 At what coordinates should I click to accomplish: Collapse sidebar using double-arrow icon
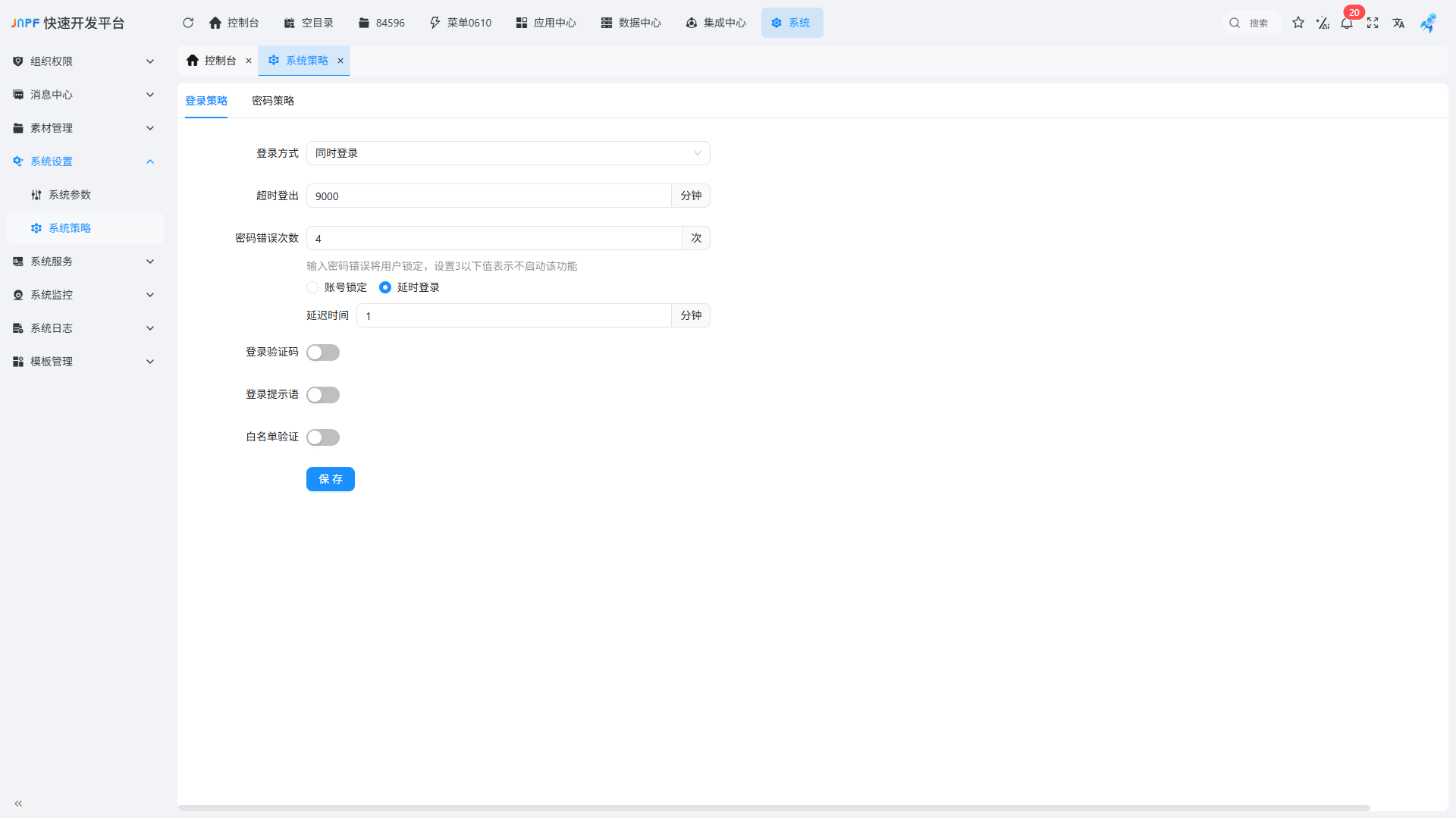coord(18,804)
